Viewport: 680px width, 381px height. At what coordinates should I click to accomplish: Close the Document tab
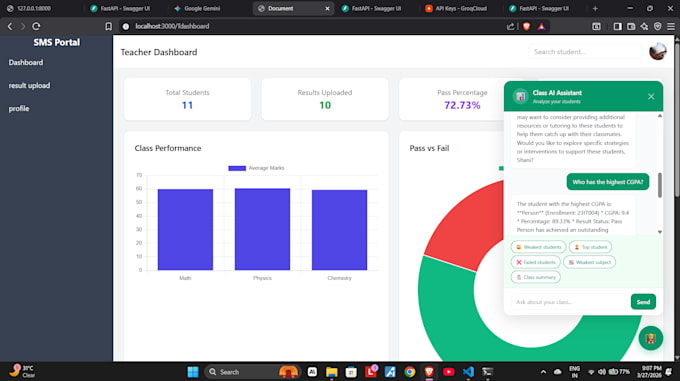click(x=327, y=8)
